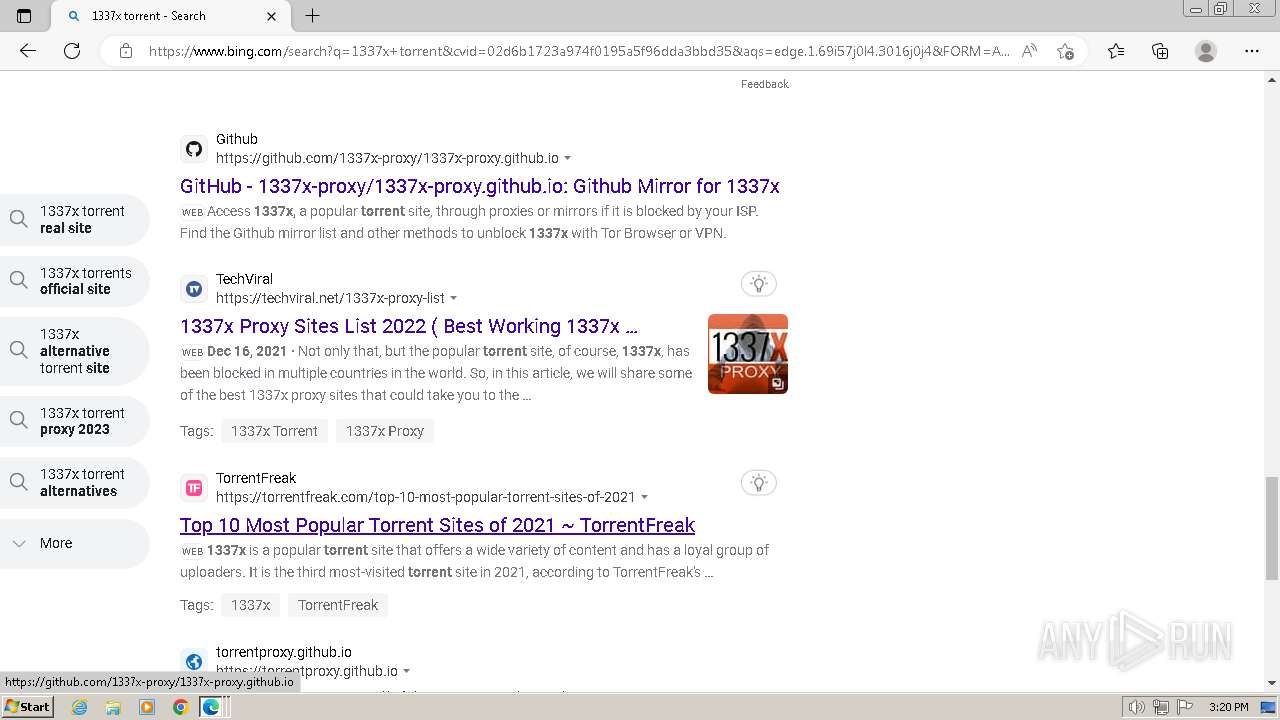Open the lightbulb icon beside TorrentFreak result
Image resolution: width=1280 pixels, height=720 pixels.
tap(759, 483)
